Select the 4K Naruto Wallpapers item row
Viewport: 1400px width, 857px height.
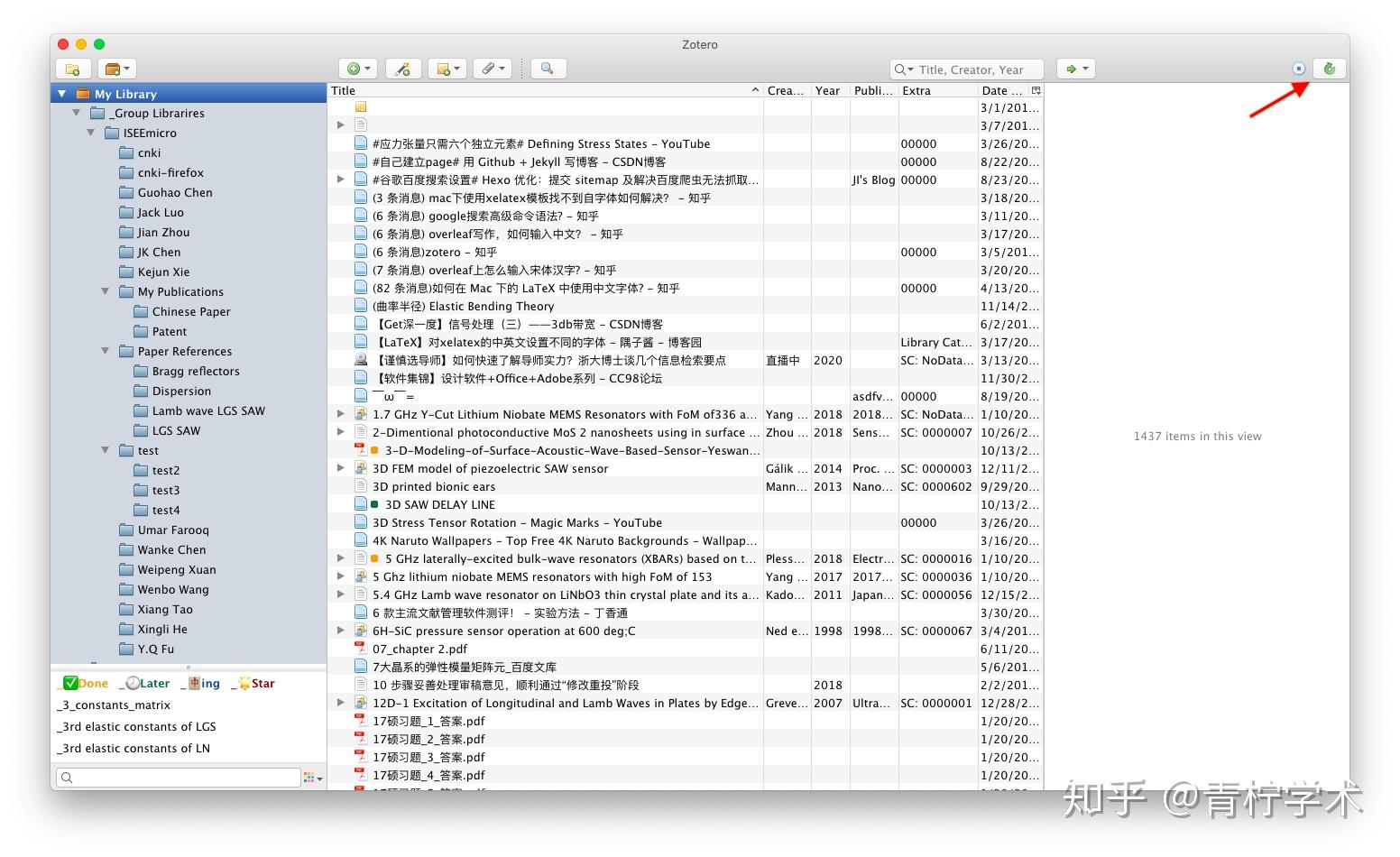coord(685,540)
